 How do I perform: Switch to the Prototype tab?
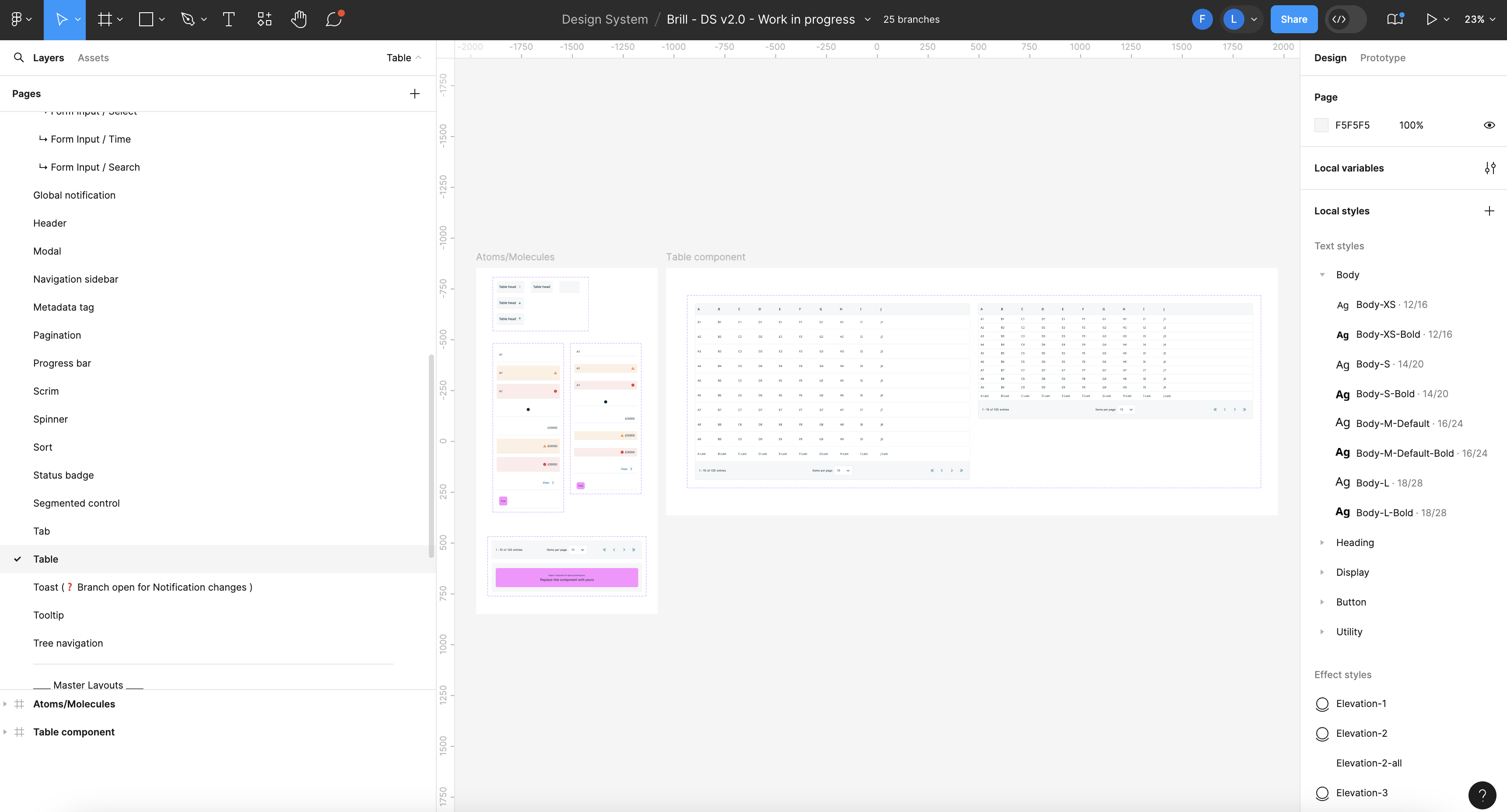click(1383, 57)
